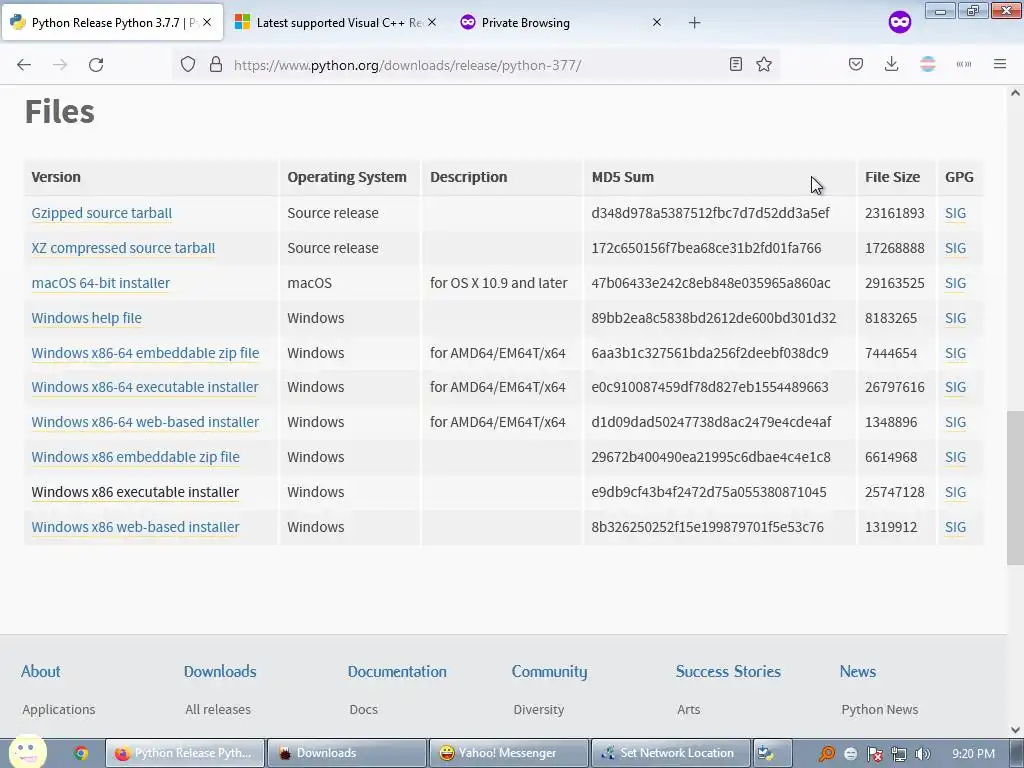Image resolution: width=1024 pixels, height=768 pixels.
Task: Open the Arts link
Action: pos(688,709)
